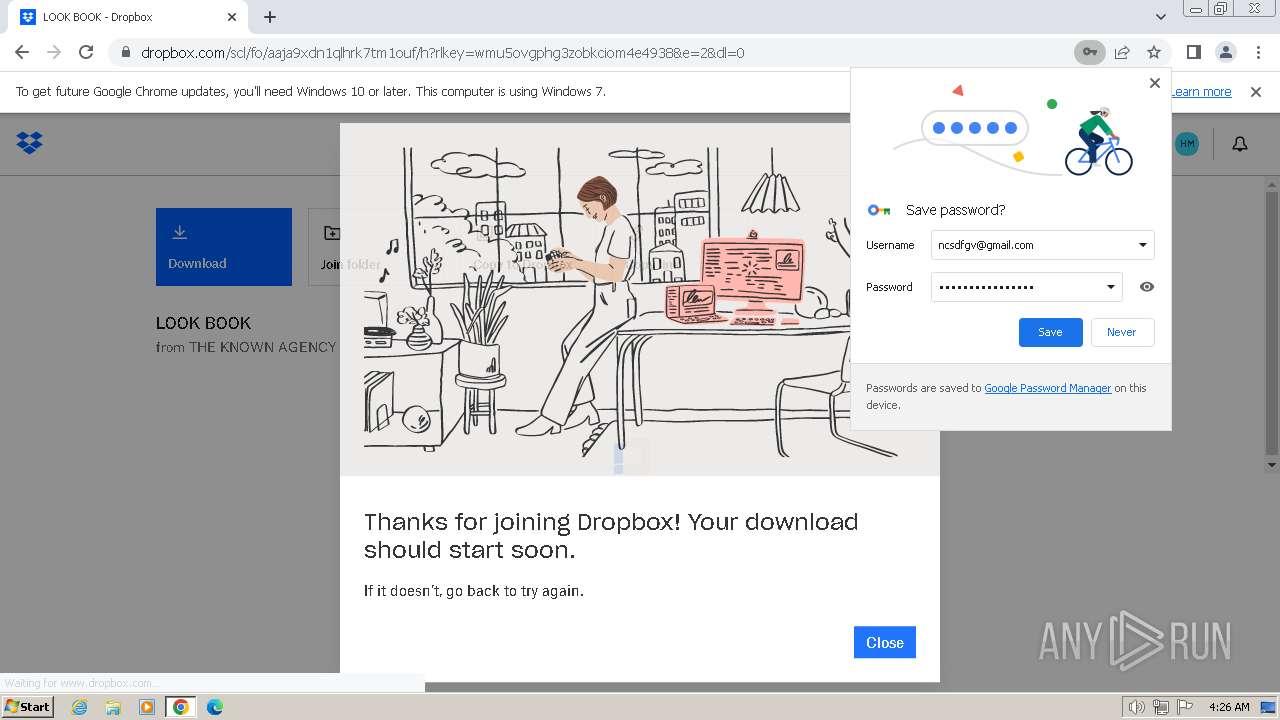Click the 4:26 AM clock
Screen dimensions: 1280x720
(x=1229, y=707)
